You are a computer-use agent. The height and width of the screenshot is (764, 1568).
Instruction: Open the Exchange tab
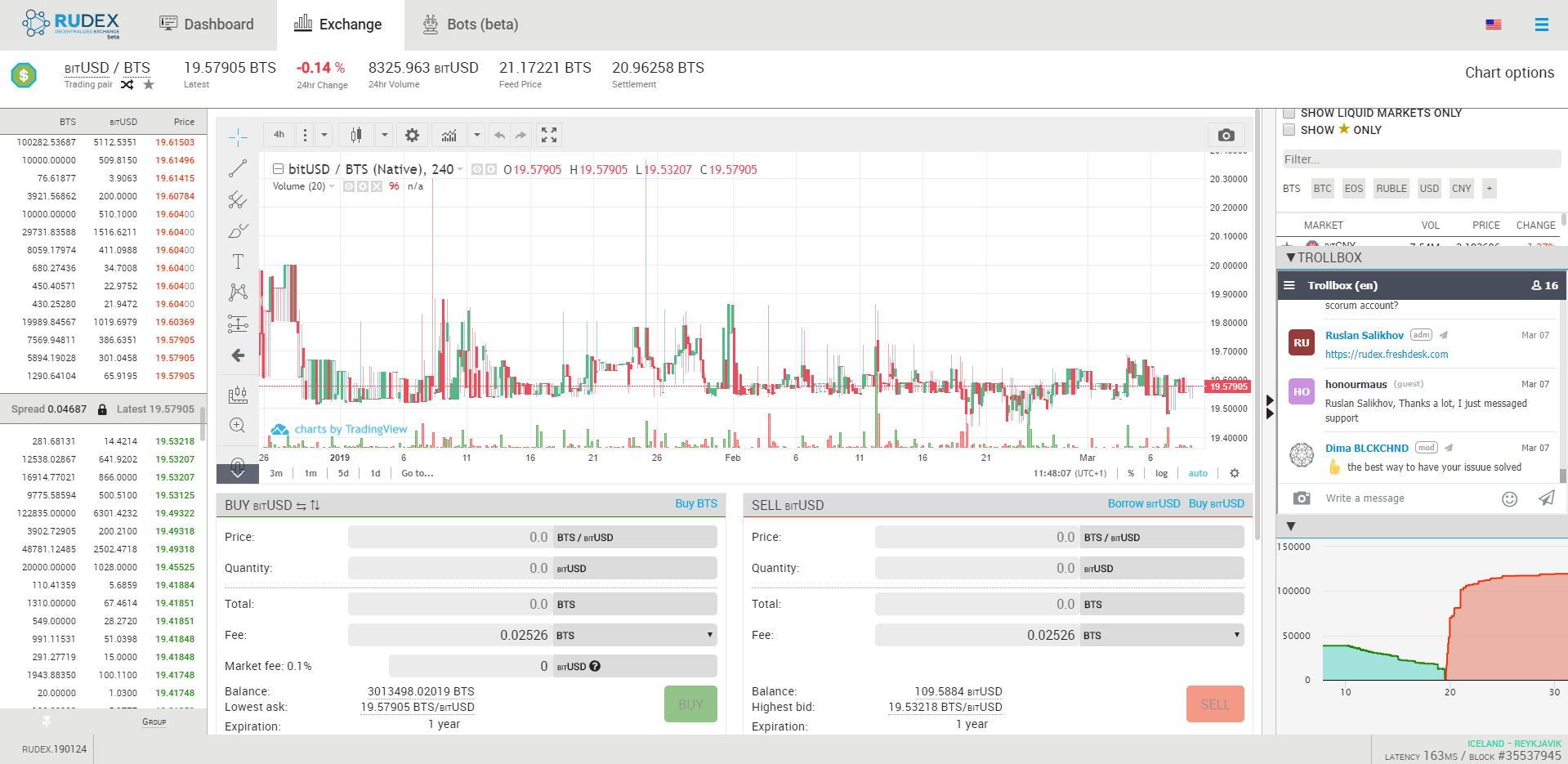(338, 25)
